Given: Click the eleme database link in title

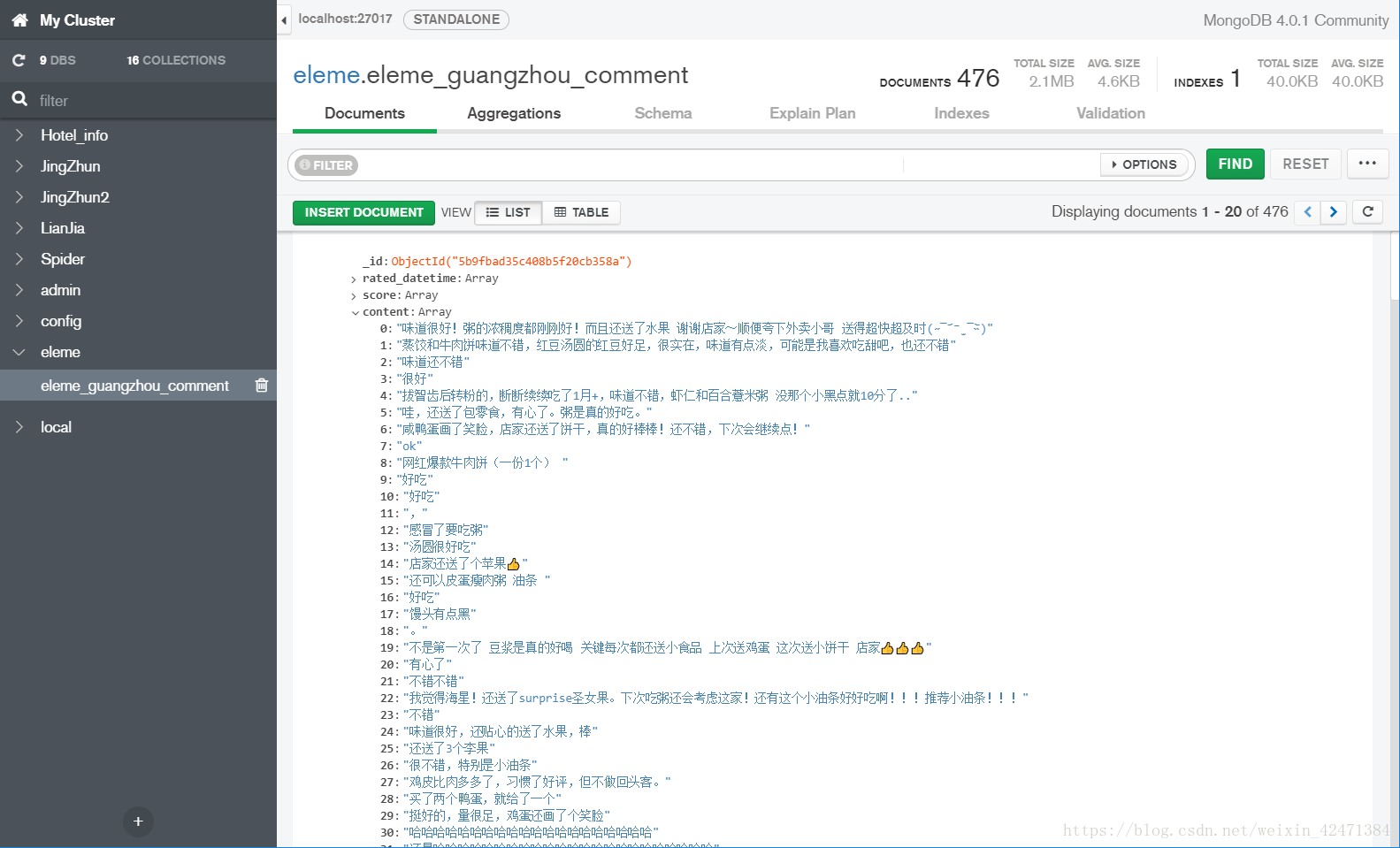Looking at the screenshot, I should click(x=326, y=75).
